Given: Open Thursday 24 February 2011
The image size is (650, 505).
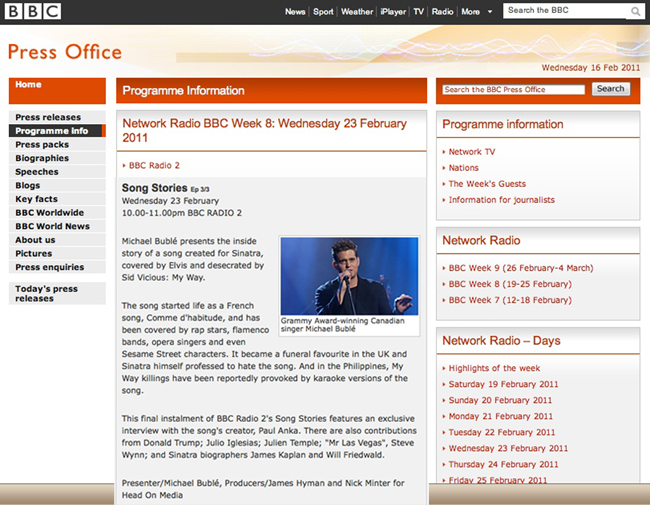Looking at the screenshot, I should point(503,464).
